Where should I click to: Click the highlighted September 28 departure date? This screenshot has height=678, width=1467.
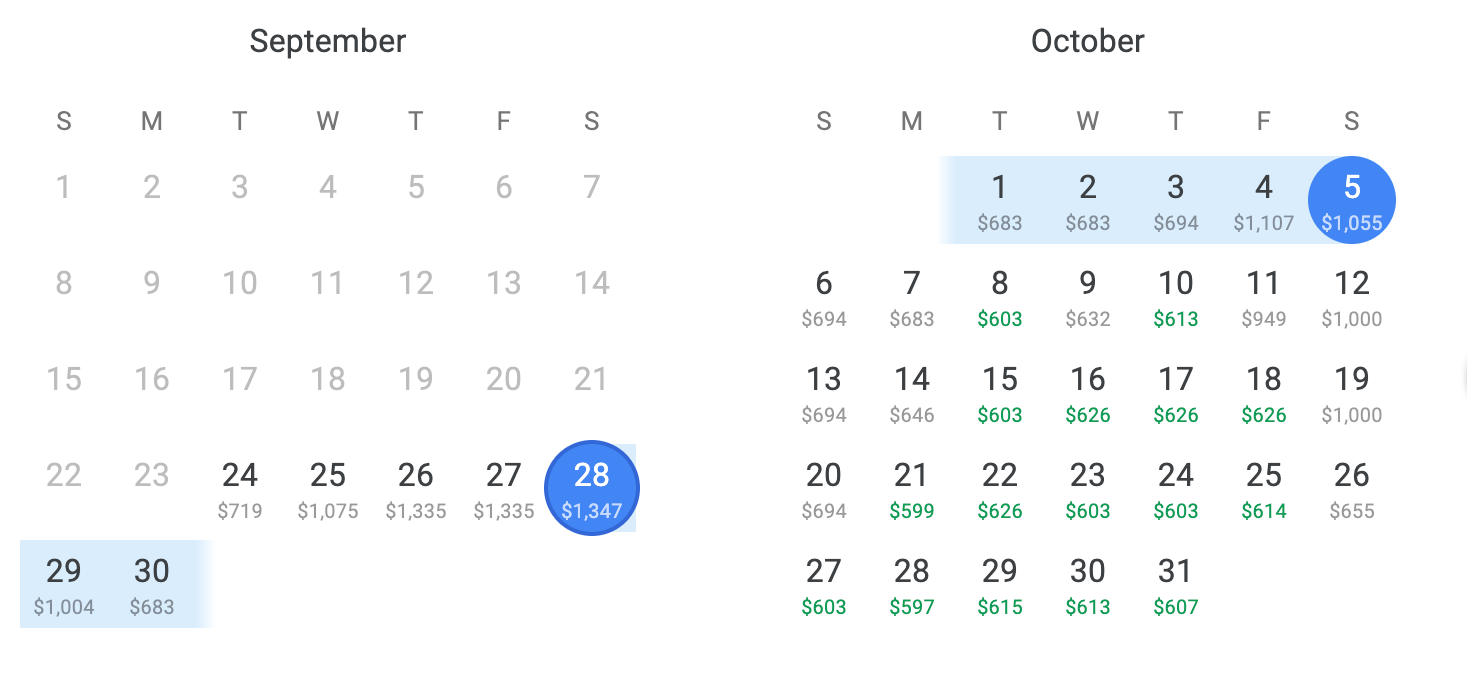pos(592,489)
